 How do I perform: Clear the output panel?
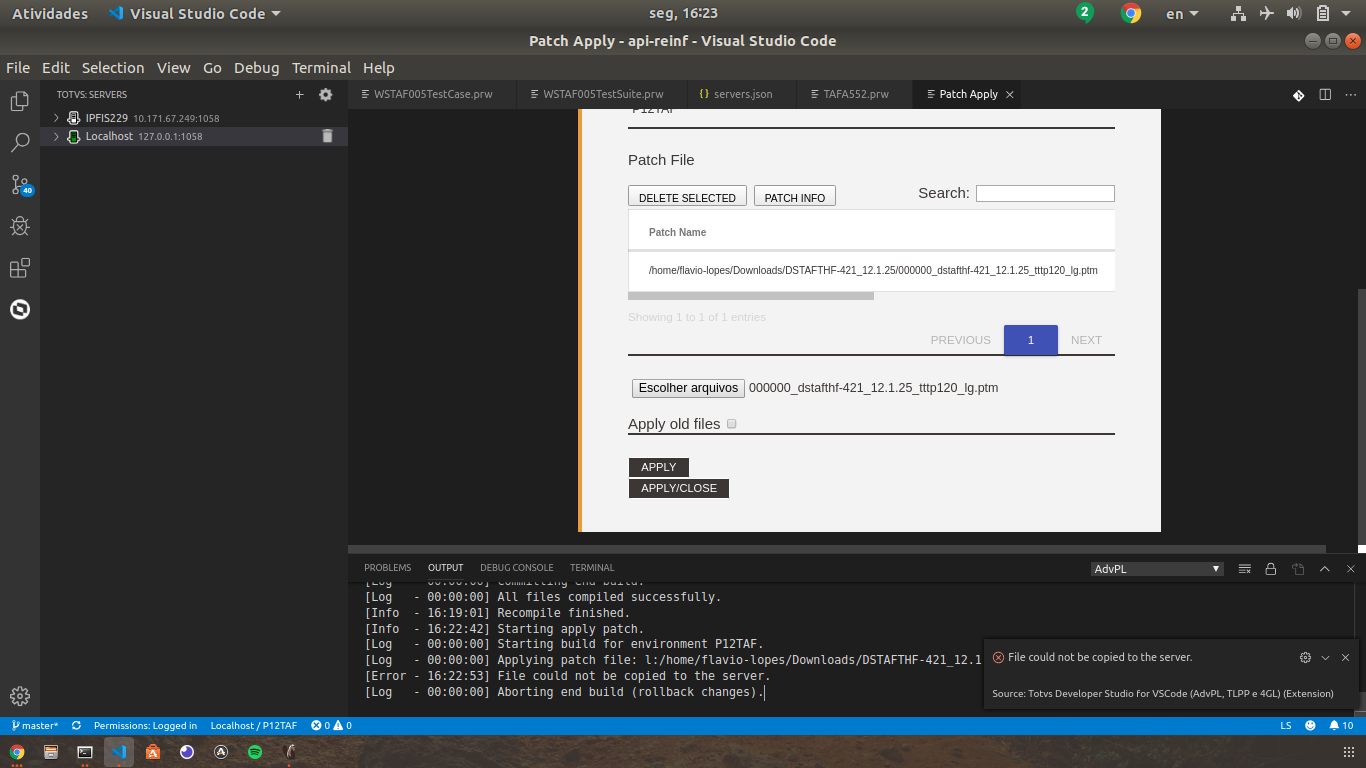click(1245, 569)
